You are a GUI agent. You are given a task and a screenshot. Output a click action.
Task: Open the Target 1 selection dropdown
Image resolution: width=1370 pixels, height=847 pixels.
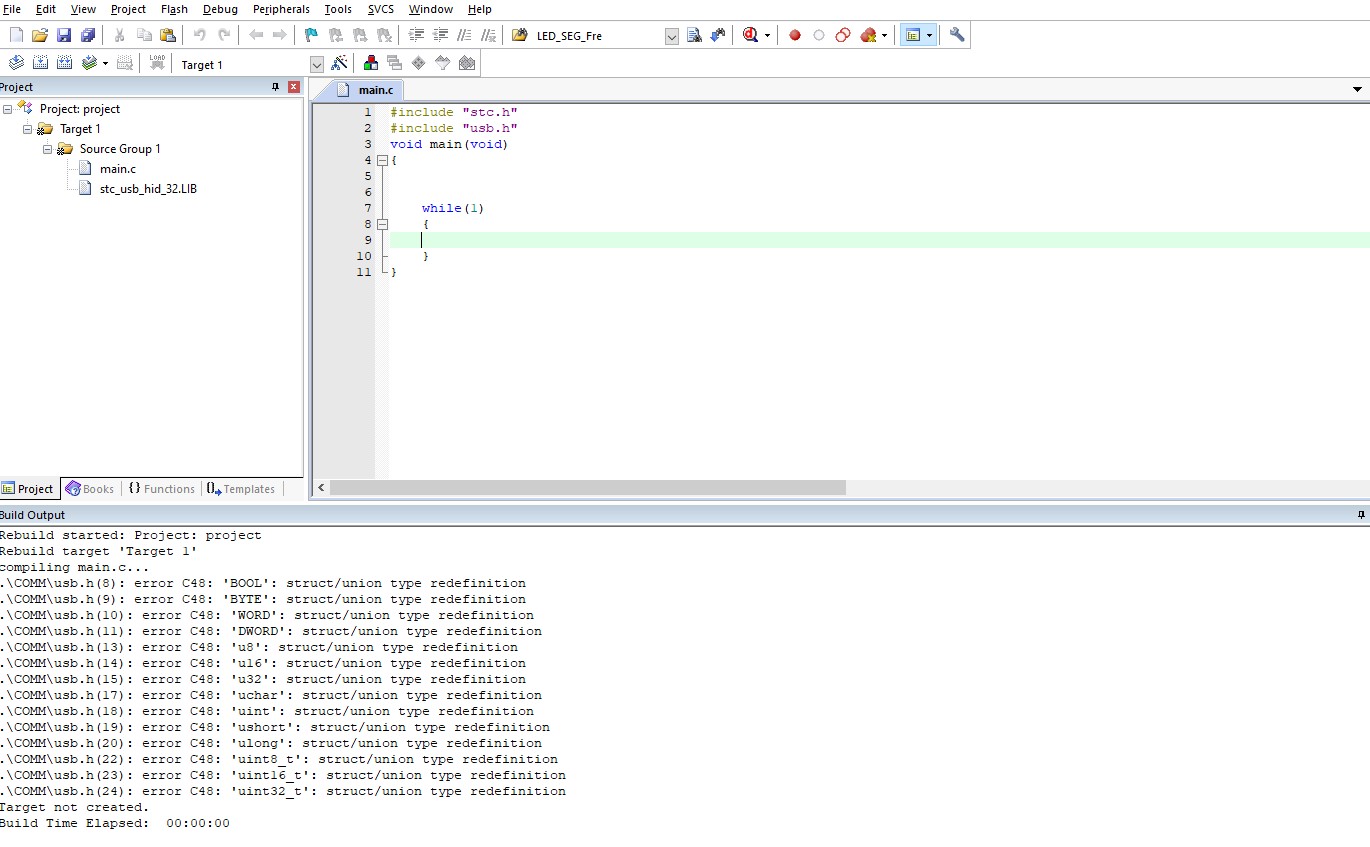[x=317, y=64]
